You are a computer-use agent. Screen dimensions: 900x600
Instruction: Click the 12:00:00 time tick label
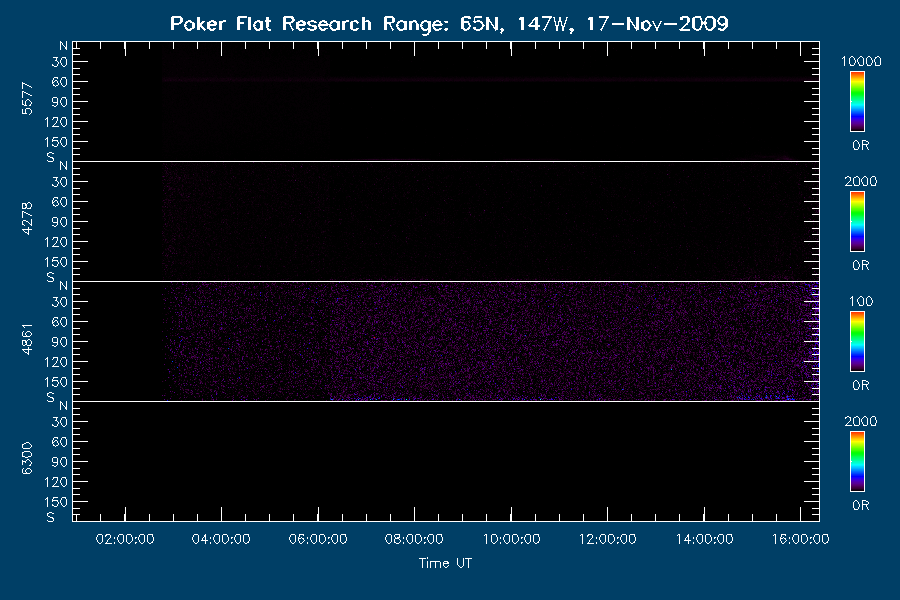coord(607,539)
